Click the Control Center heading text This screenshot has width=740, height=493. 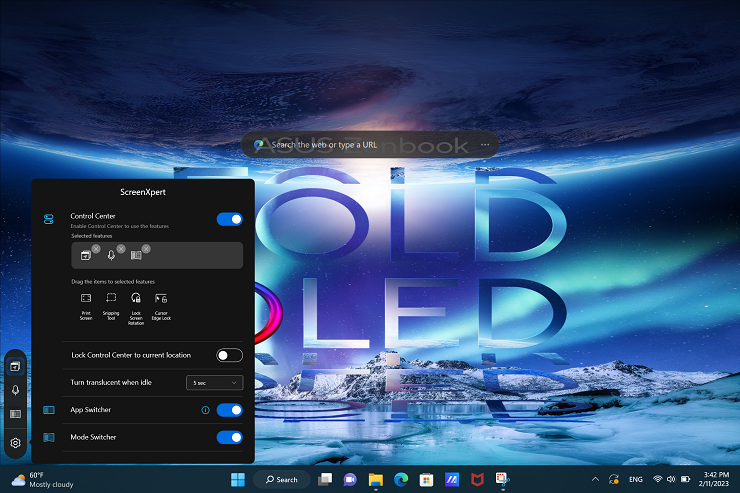pyautogui.click(x=93, y=216)
